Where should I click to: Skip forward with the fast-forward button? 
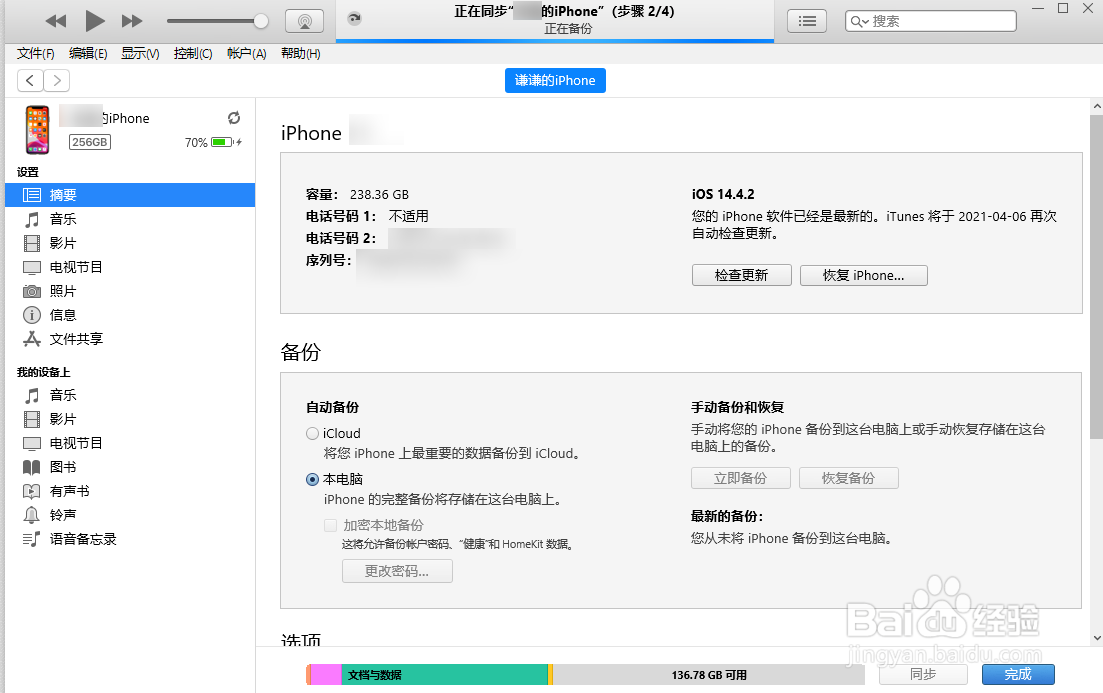tap(132, 21)
